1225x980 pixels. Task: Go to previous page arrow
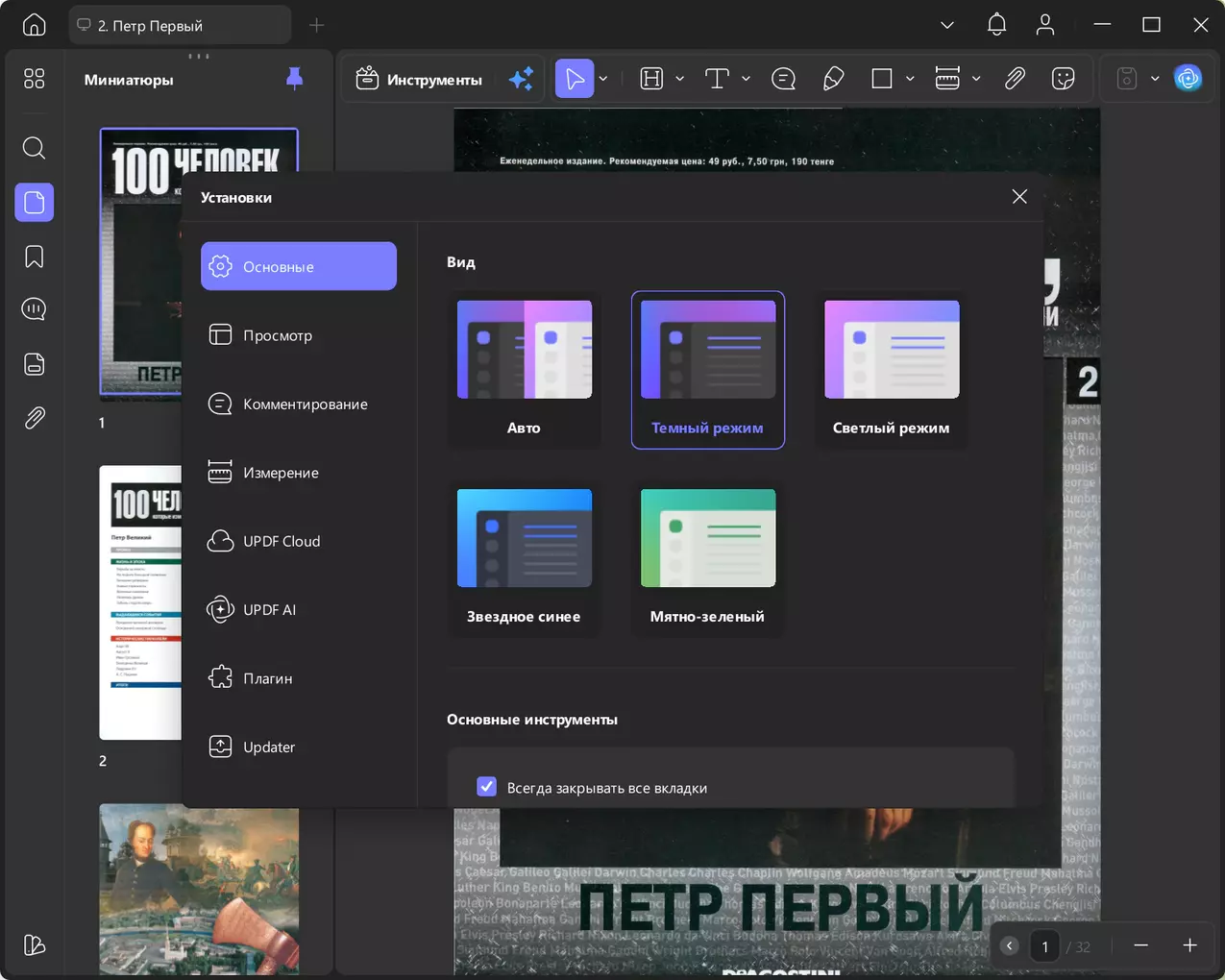coord(1009,945)
